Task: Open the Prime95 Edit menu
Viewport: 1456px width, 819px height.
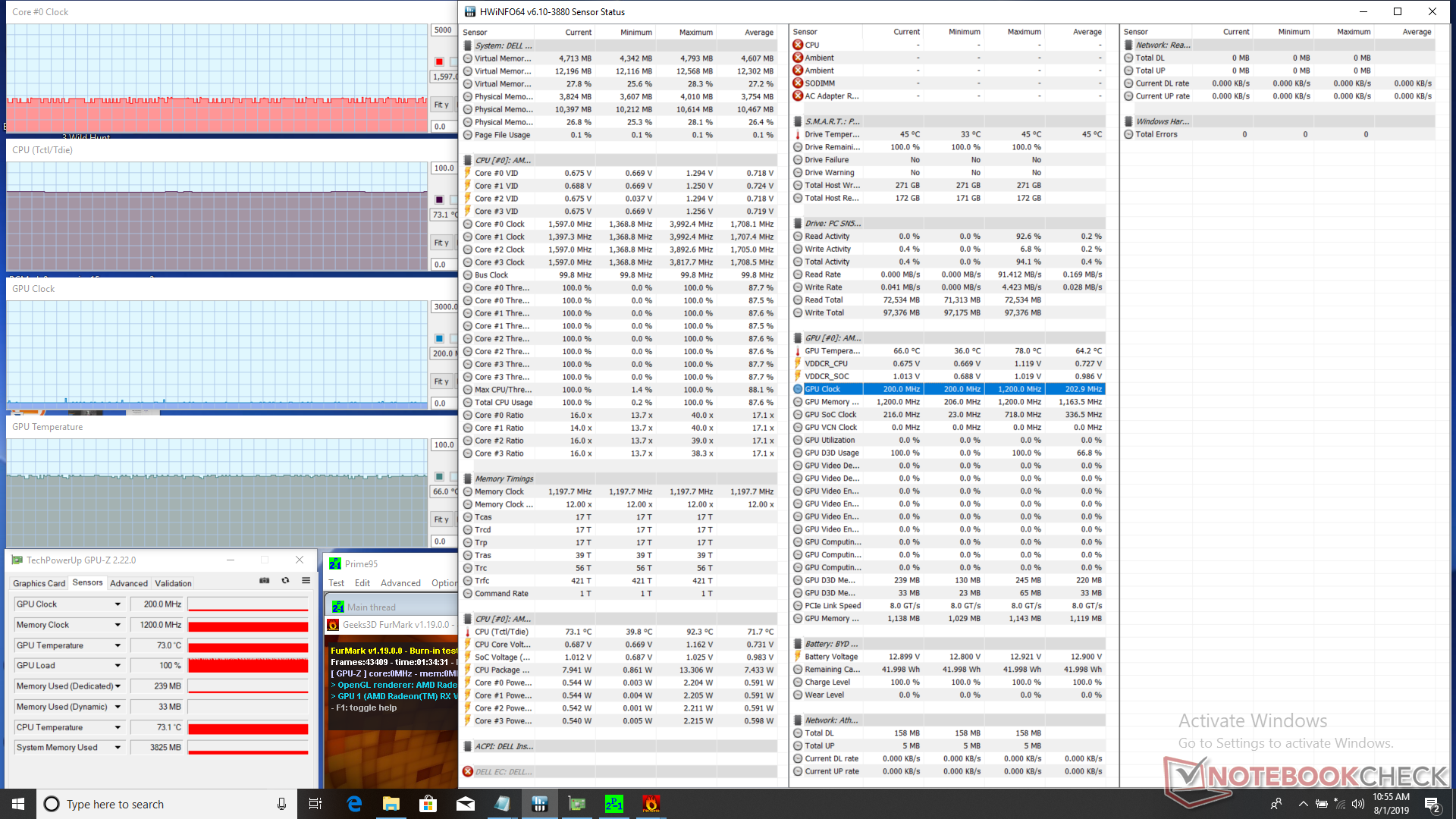Action: tap(362, 583)
